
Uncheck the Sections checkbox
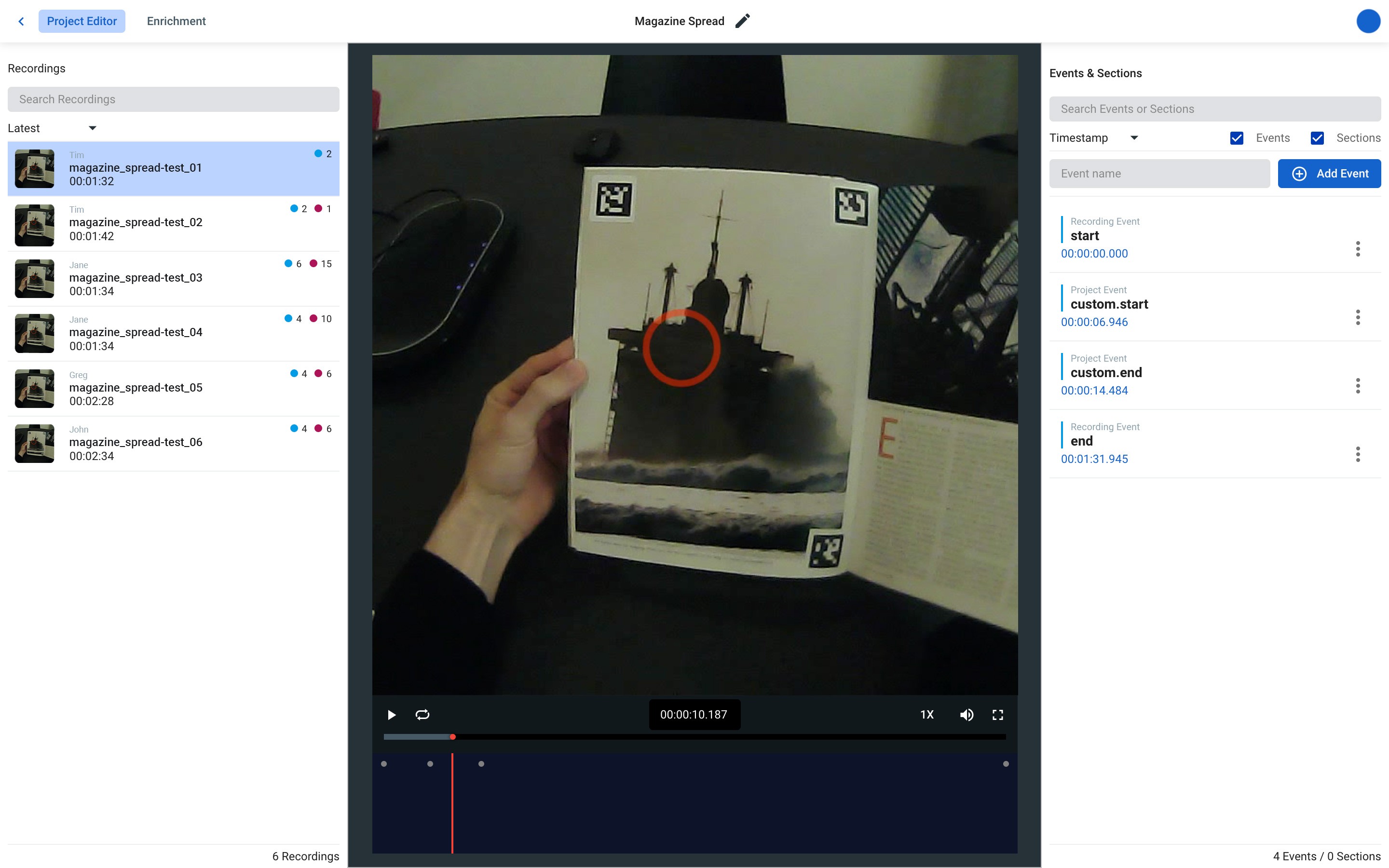[1317, 138]
